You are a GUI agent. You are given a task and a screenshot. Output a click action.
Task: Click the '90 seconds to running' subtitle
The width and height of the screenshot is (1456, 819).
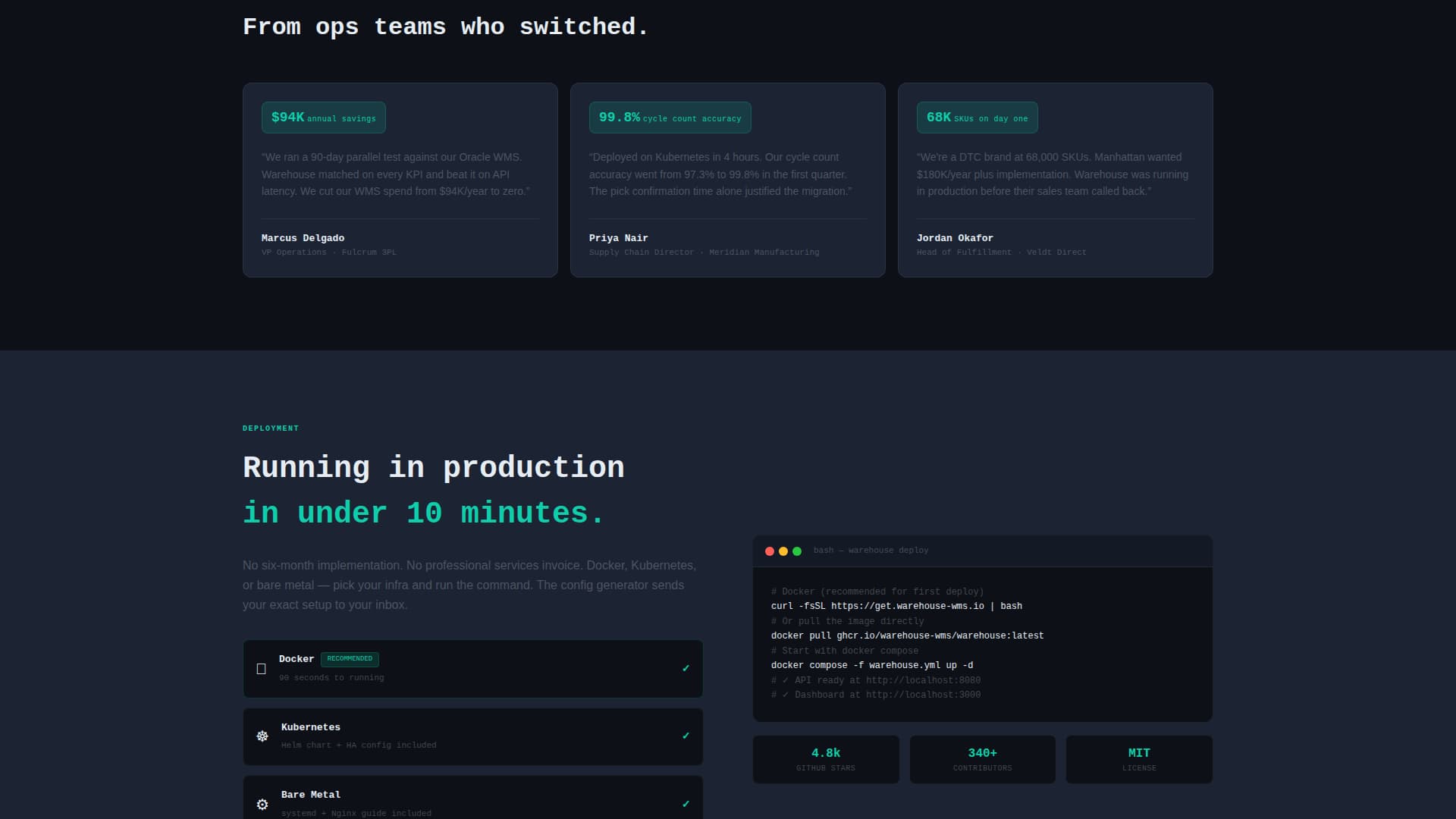[331, 678]
